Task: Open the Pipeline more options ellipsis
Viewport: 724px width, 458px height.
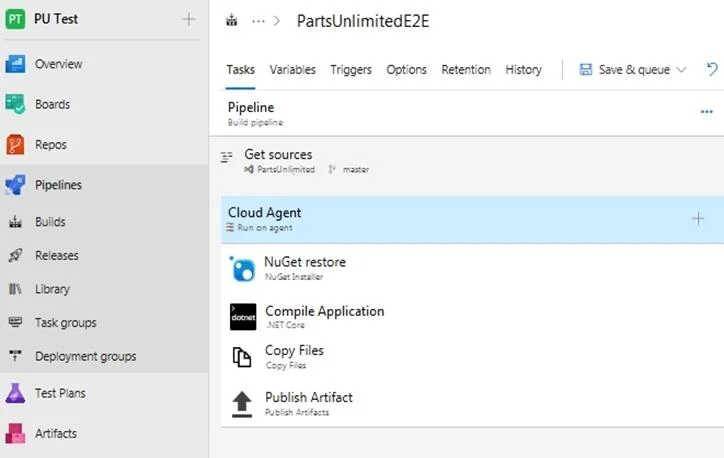Action: (706, 112)
